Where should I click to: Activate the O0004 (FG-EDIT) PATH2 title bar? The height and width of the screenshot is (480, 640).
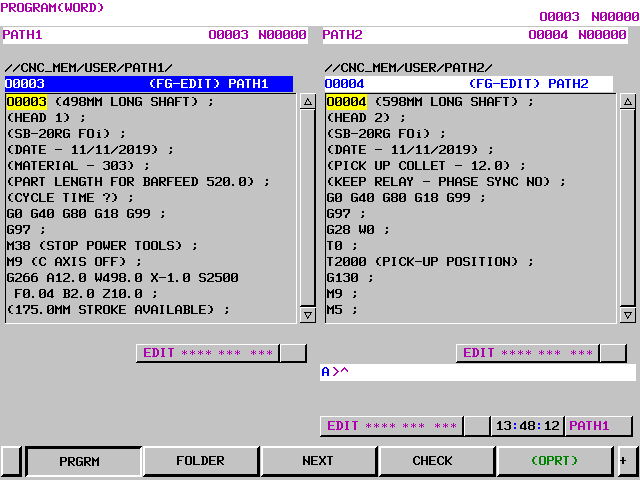coord(462,84)
